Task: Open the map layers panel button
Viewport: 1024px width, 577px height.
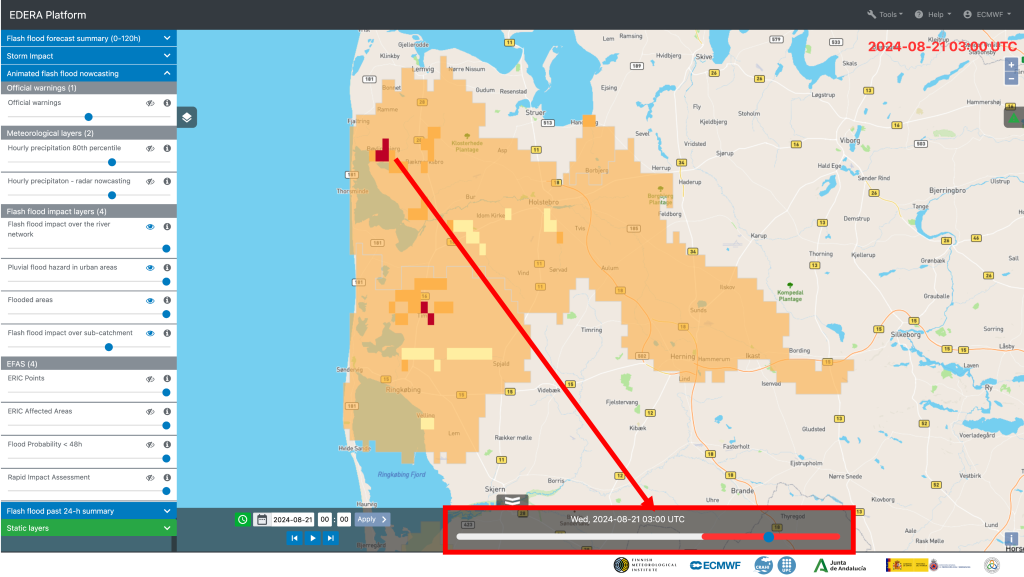Action: pos(187,117)
